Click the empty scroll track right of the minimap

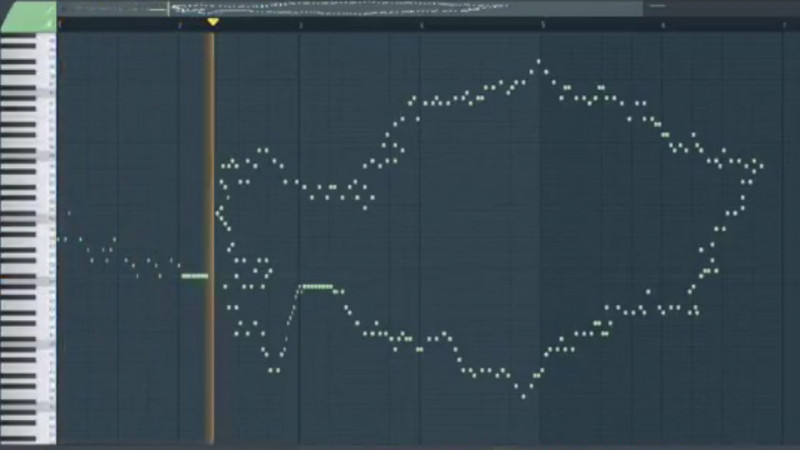[720, 8]
